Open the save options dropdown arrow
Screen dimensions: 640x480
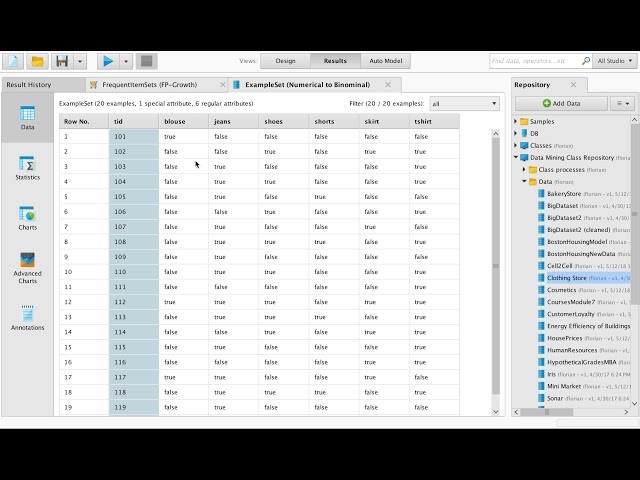(x=80, y=61)
